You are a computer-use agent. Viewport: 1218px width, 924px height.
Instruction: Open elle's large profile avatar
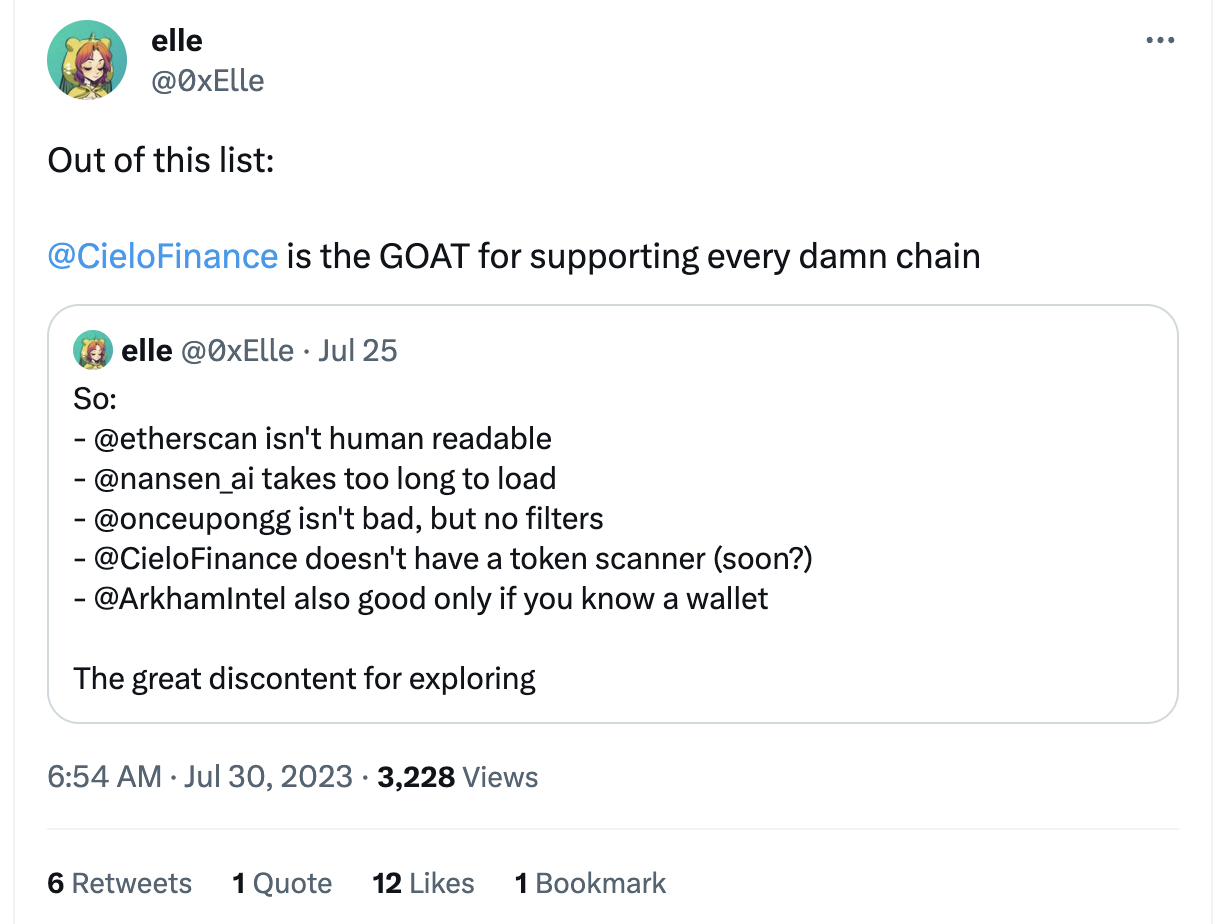[87, 60]
